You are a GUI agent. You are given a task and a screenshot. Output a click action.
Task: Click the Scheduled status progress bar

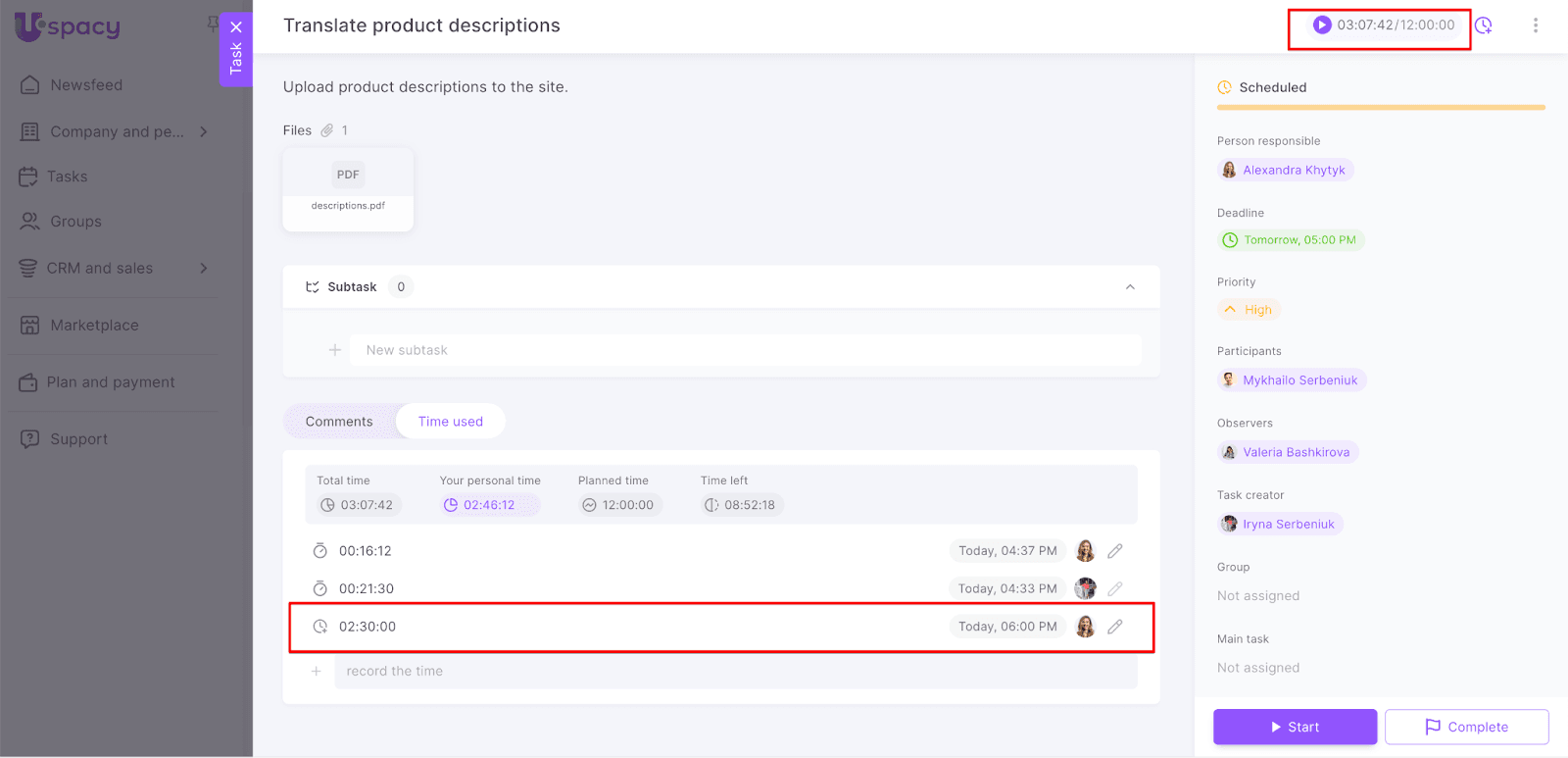[x=1380, y=107]
